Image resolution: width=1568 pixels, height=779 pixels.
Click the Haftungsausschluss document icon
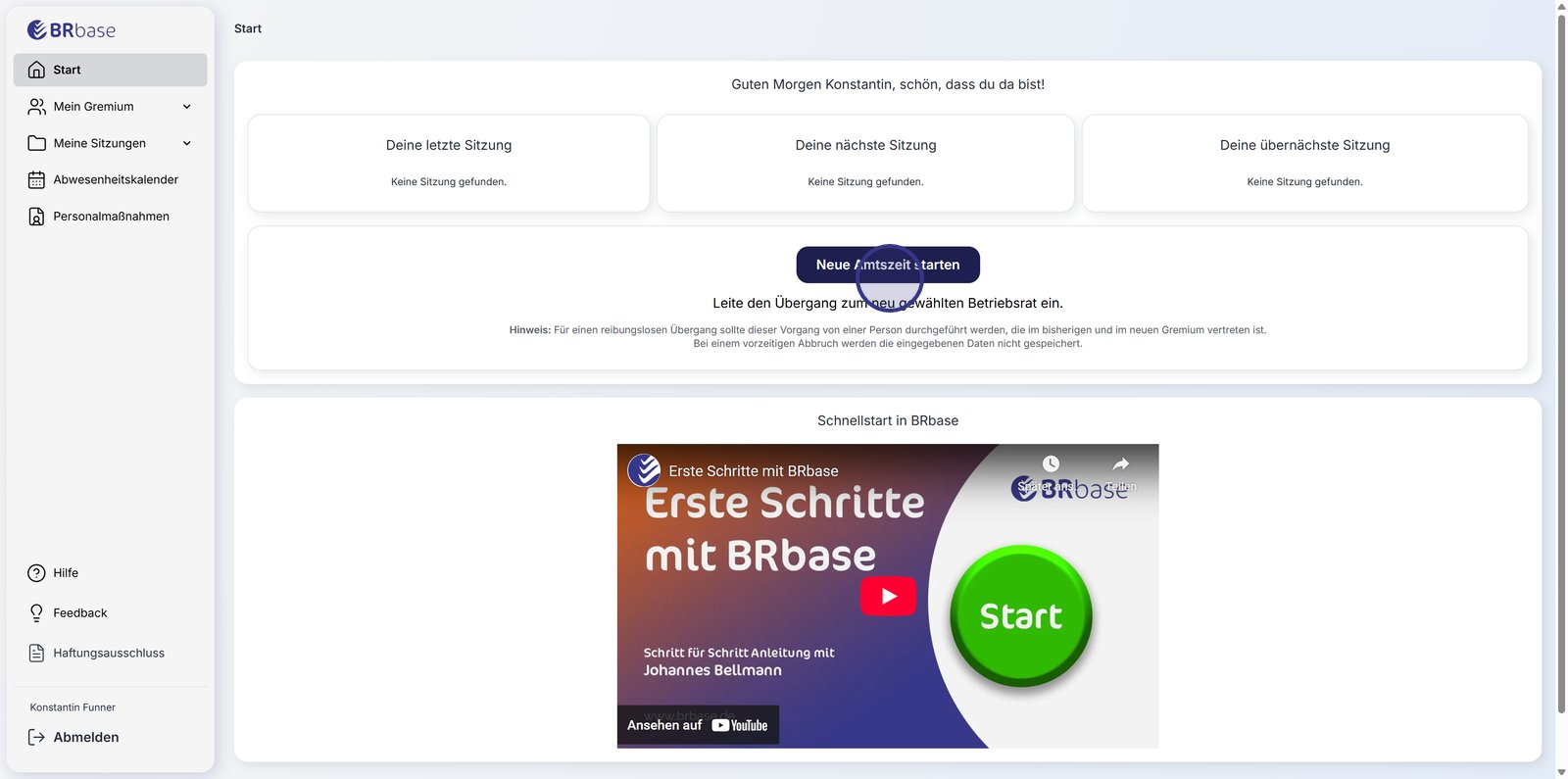click(x=36, y=654)
